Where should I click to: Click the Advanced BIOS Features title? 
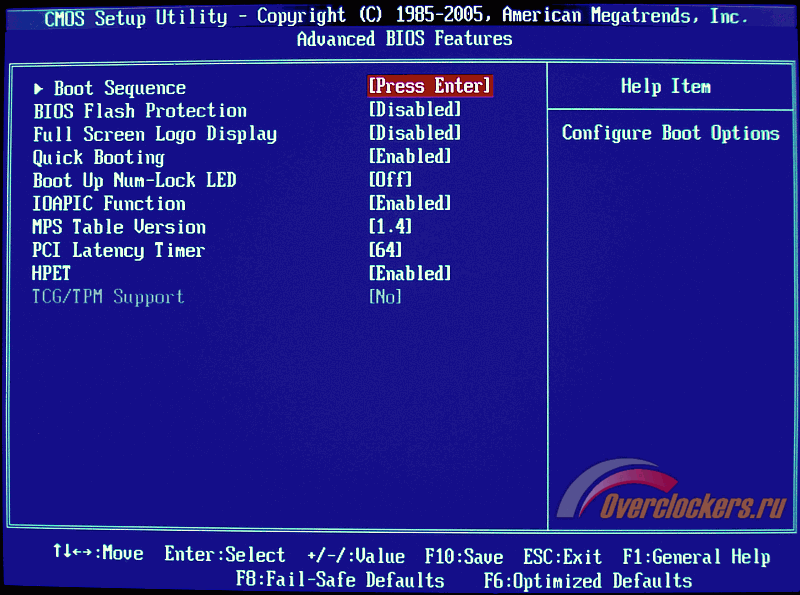[405, 39]
